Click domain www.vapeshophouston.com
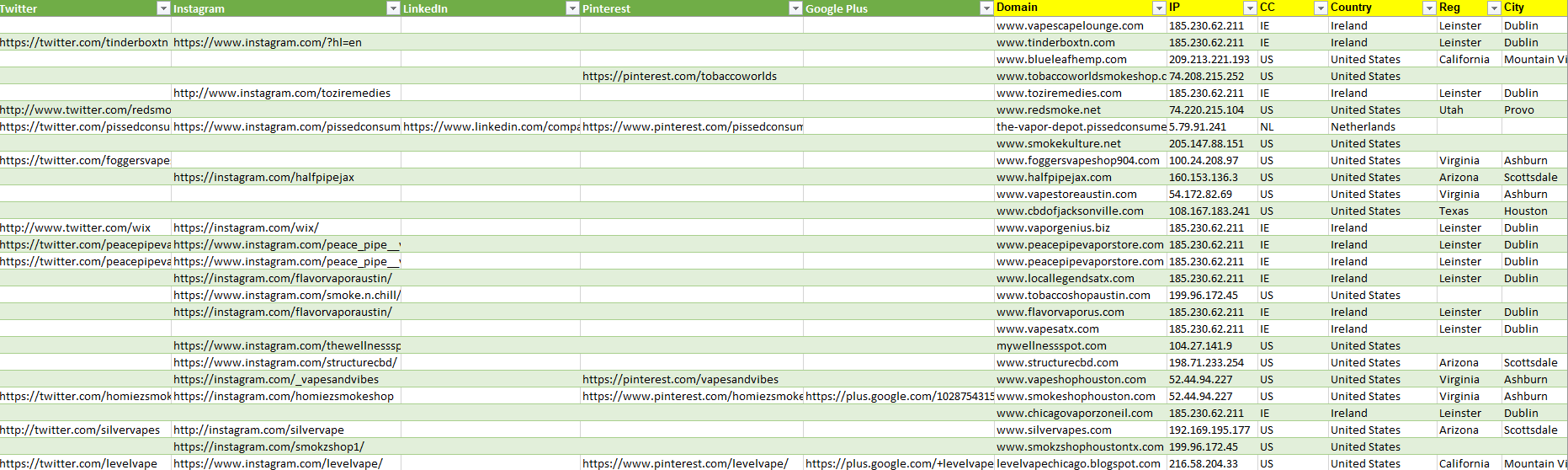Viewport: 1568px width, 470px height. click(x=1080, y=379)
